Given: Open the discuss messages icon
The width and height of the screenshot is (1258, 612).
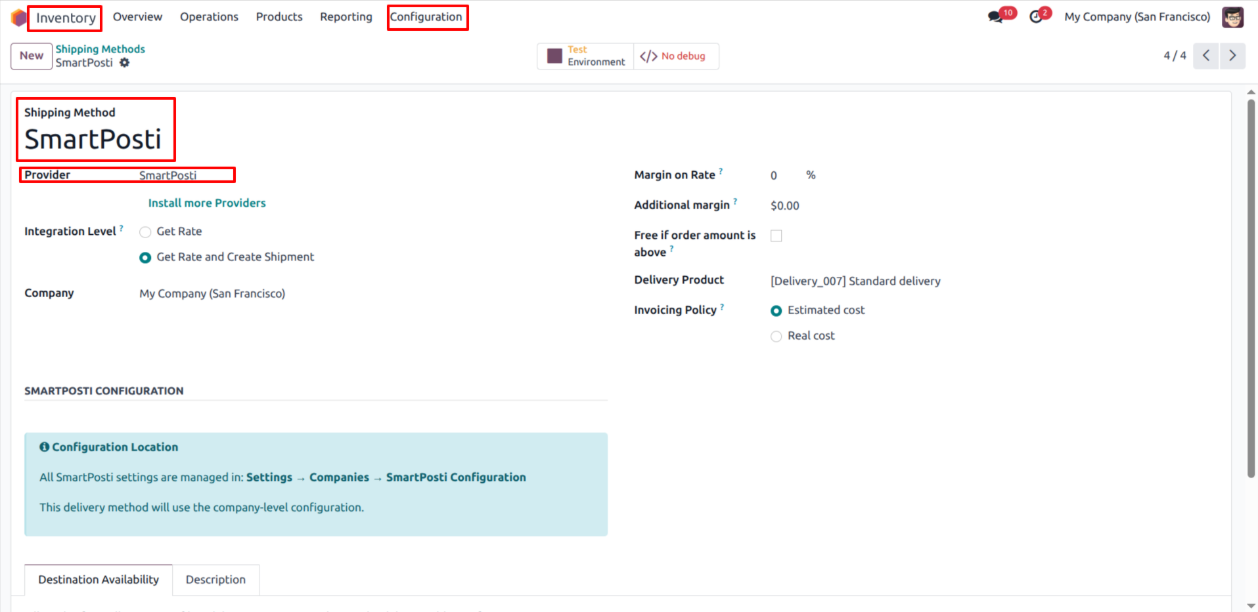Looking at the screenshot, I should click(995, 17).
